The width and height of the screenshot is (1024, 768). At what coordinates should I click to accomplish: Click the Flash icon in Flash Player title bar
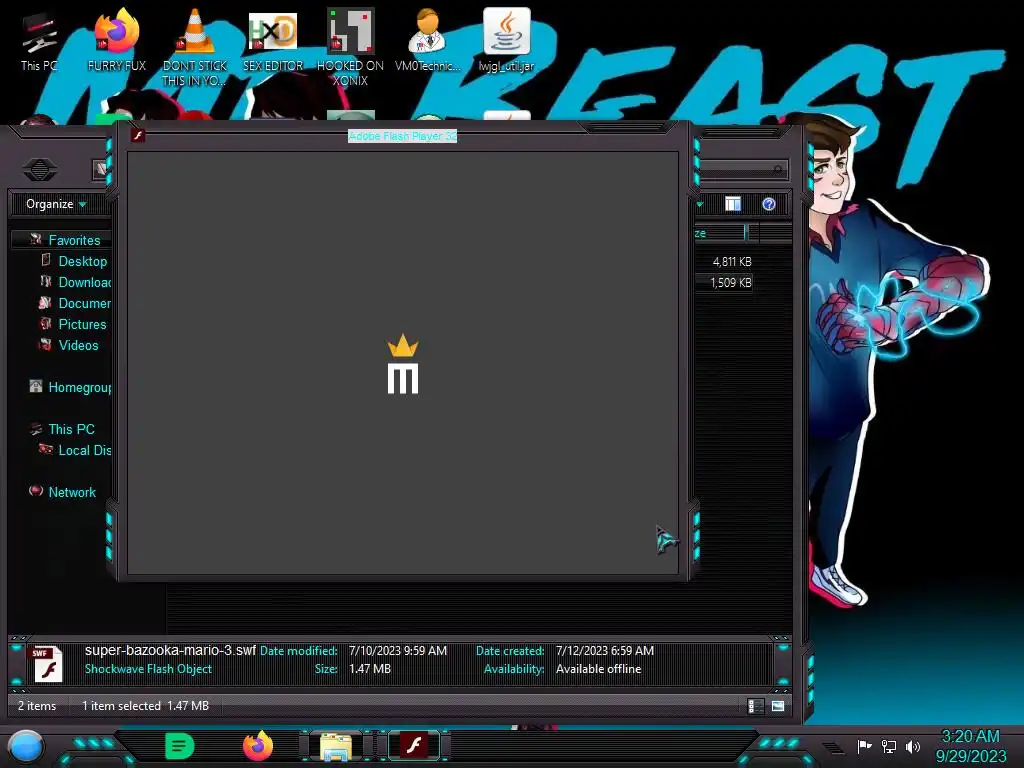138,135
